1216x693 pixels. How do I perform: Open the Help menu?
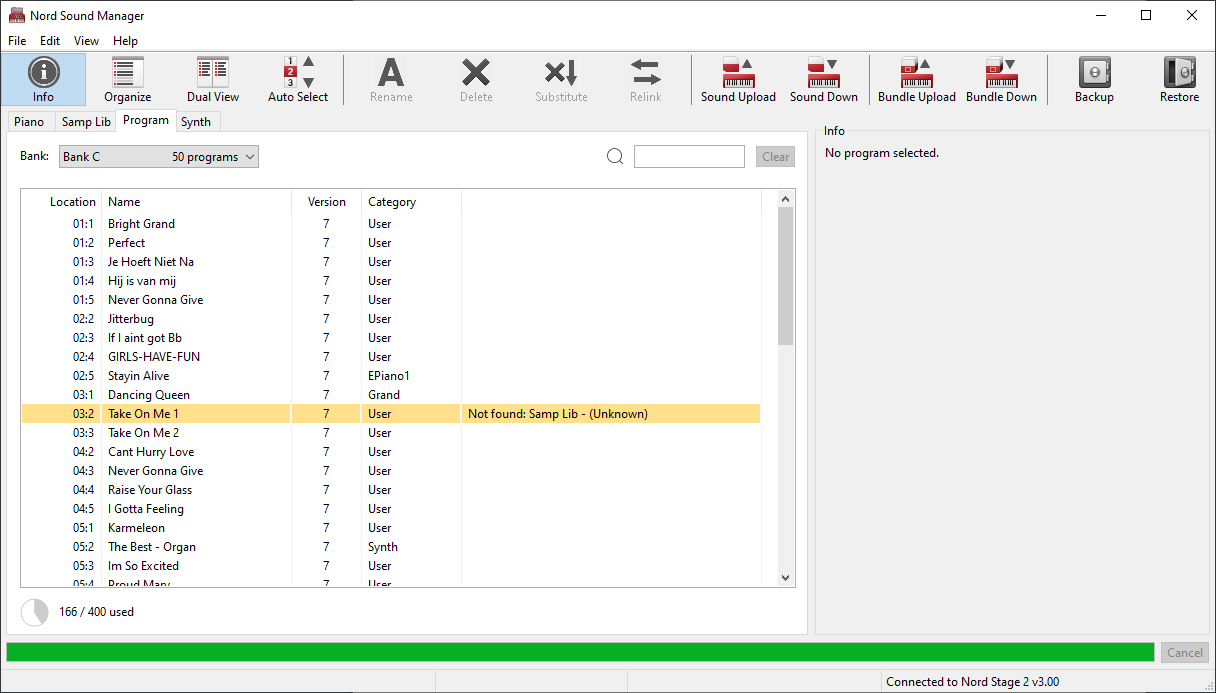[125, 41]
